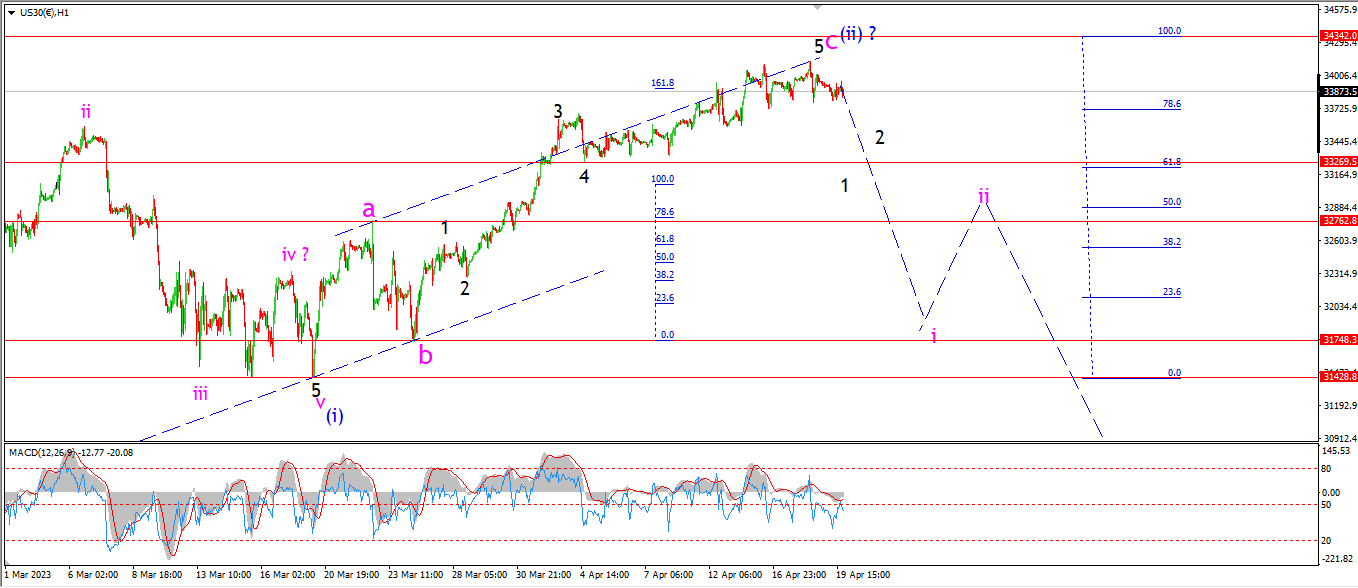The height and width of the screenshot is (588, 1358).
Task: Click the 19 Apr 15:00 time axis label
Action: [865, 576]
